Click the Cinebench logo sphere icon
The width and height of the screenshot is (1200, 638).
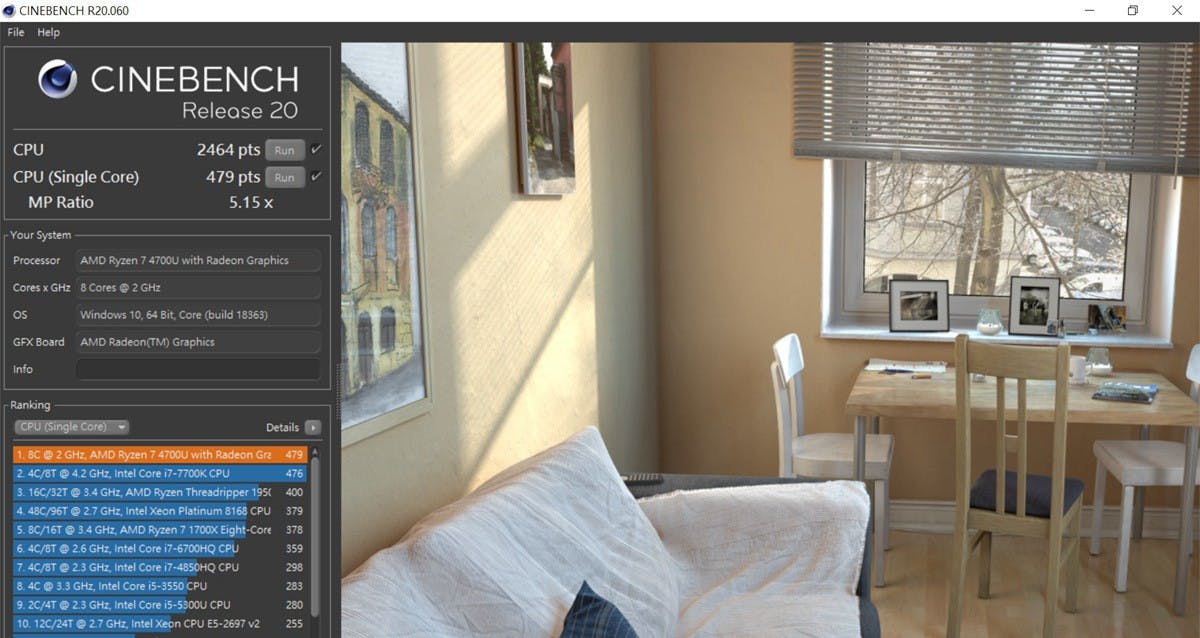point(57,79)
